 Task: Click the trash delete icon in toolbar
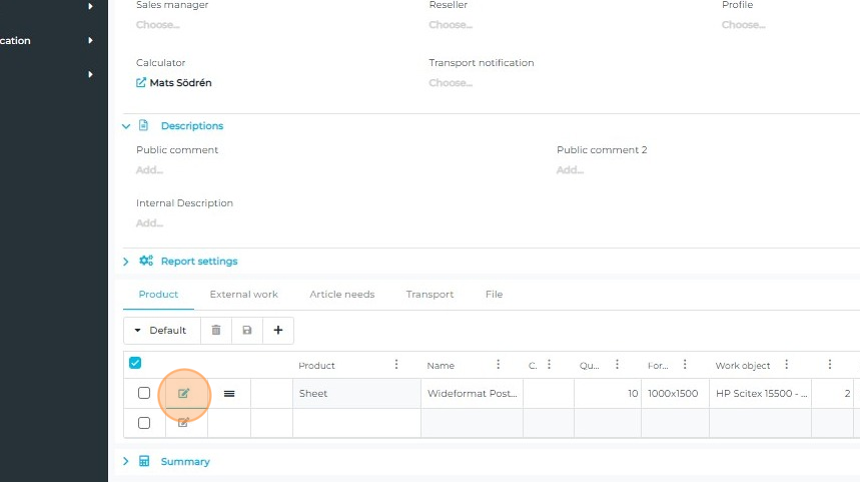click(216, 330)
